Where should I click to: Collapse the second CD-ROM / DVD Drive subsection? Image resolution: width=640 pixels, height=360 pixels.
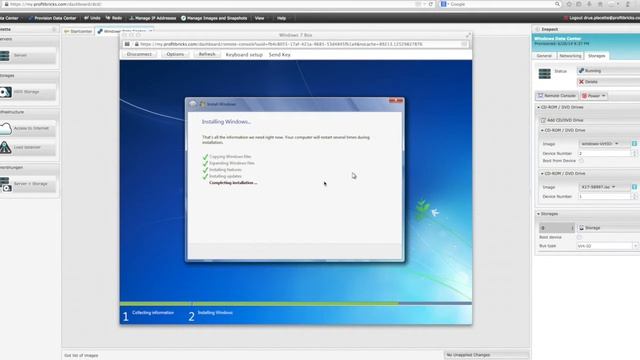click(x=542, y=173)
